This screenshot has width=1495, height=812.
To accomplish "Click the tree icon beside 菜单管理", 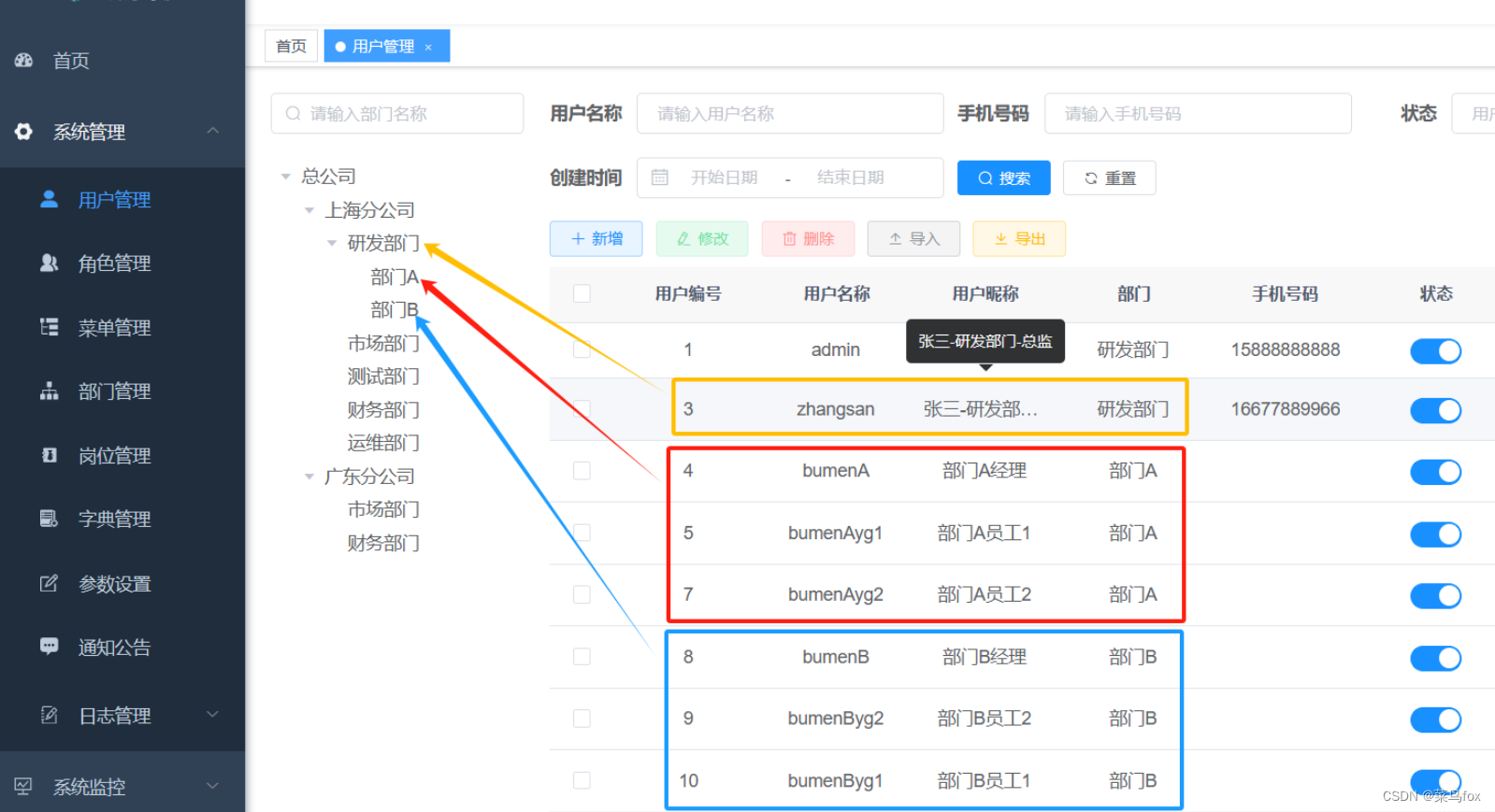I will coord(50,327).
